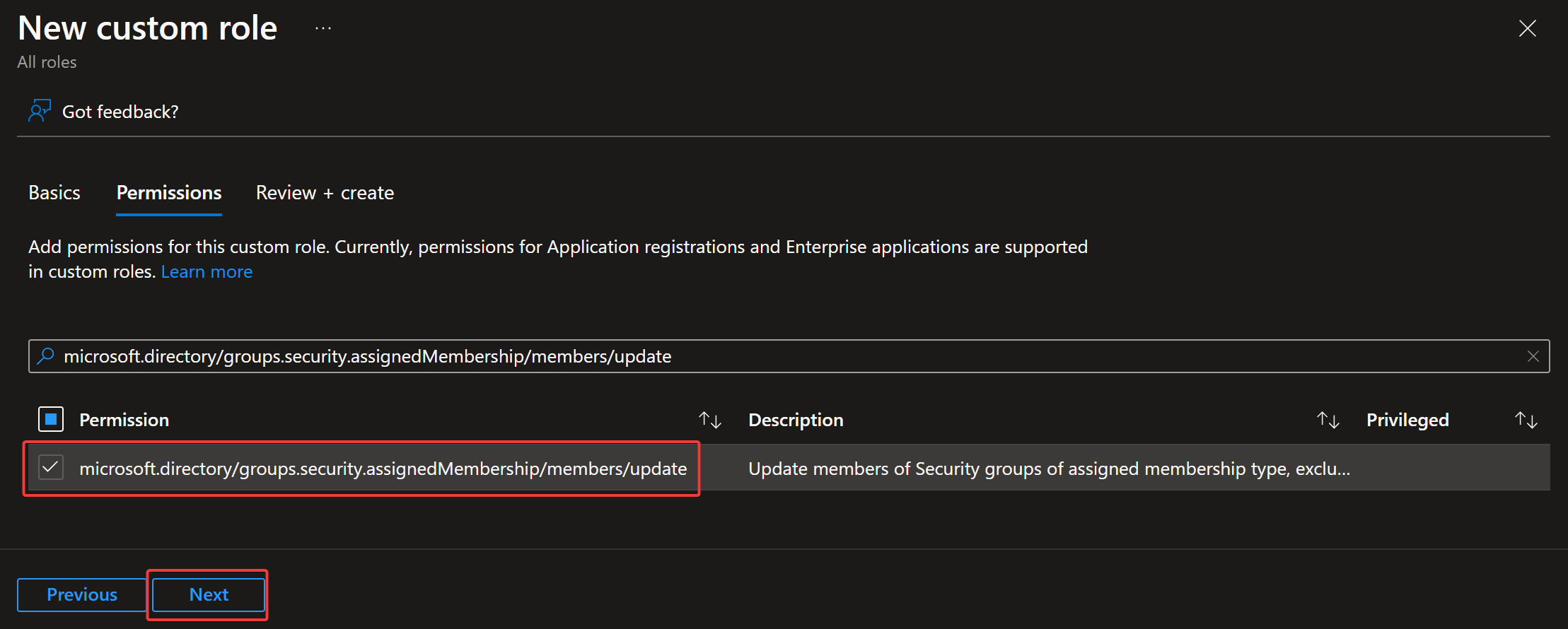Image resolution: width=1568 pixels, height=629 pixels.
Task: Close the New custom role pane
Action: pos(1527,28)
